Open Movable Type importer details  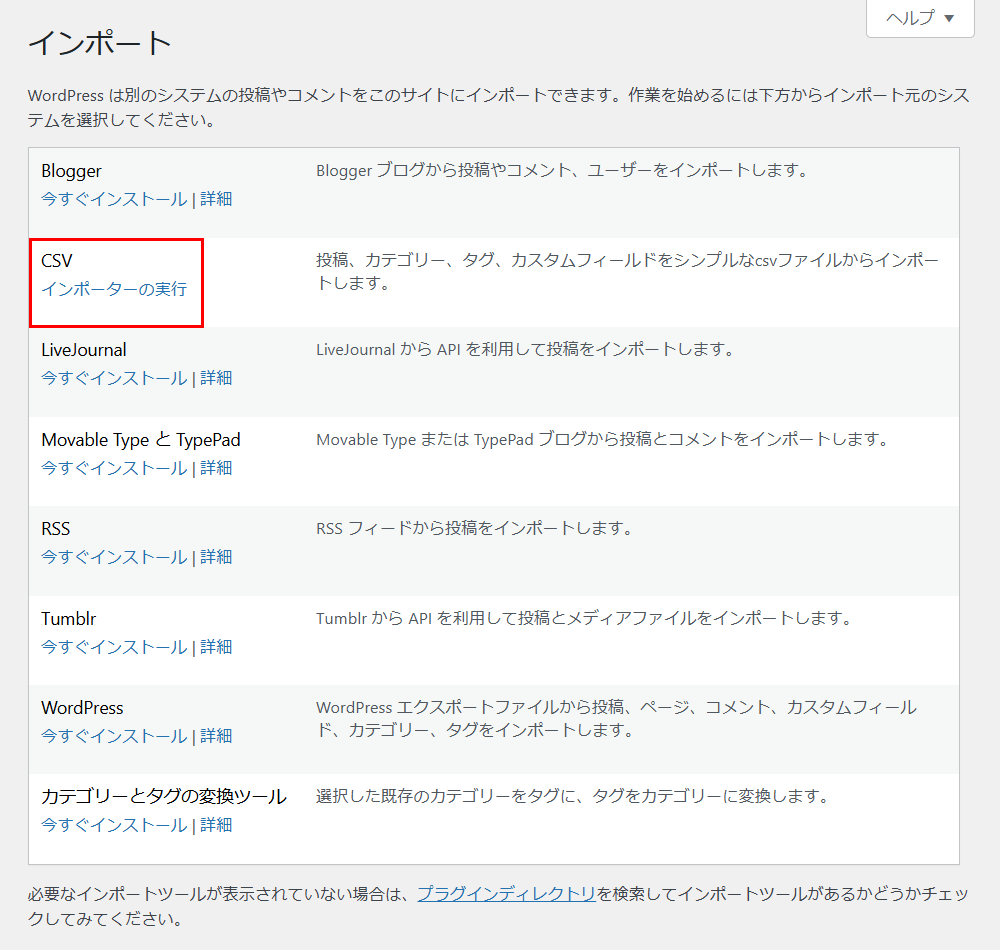click(217, 467)
